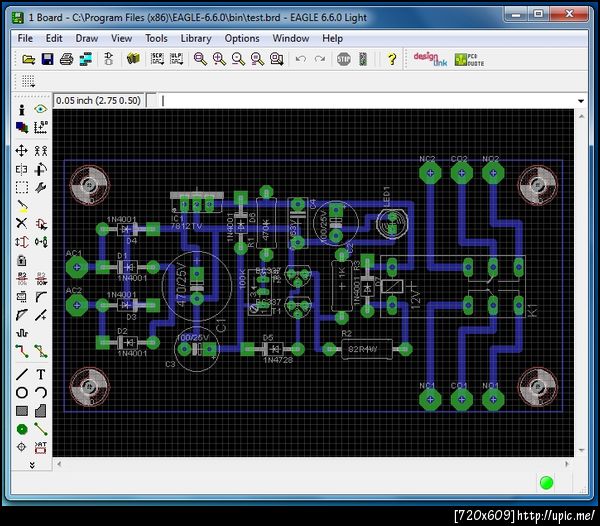Select the Text T tool
Screen dimensions: 600x526
[x=41, y=374]
